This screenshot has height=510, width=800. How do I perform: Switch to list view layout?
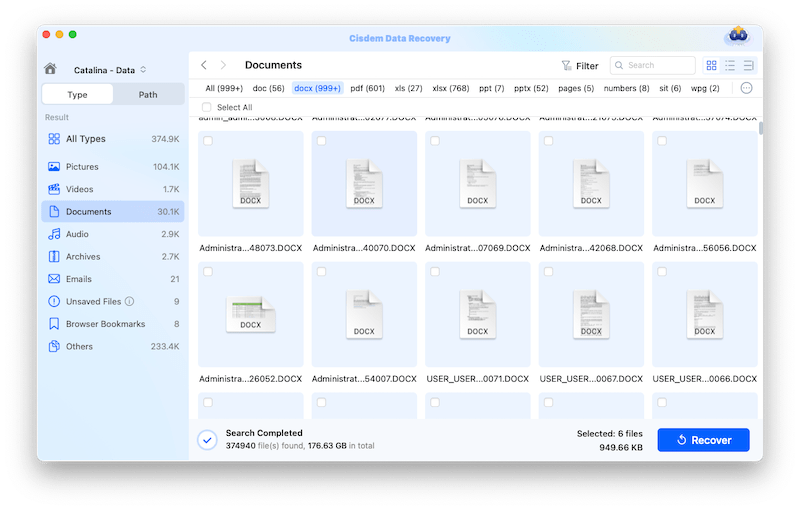(730, 65)
